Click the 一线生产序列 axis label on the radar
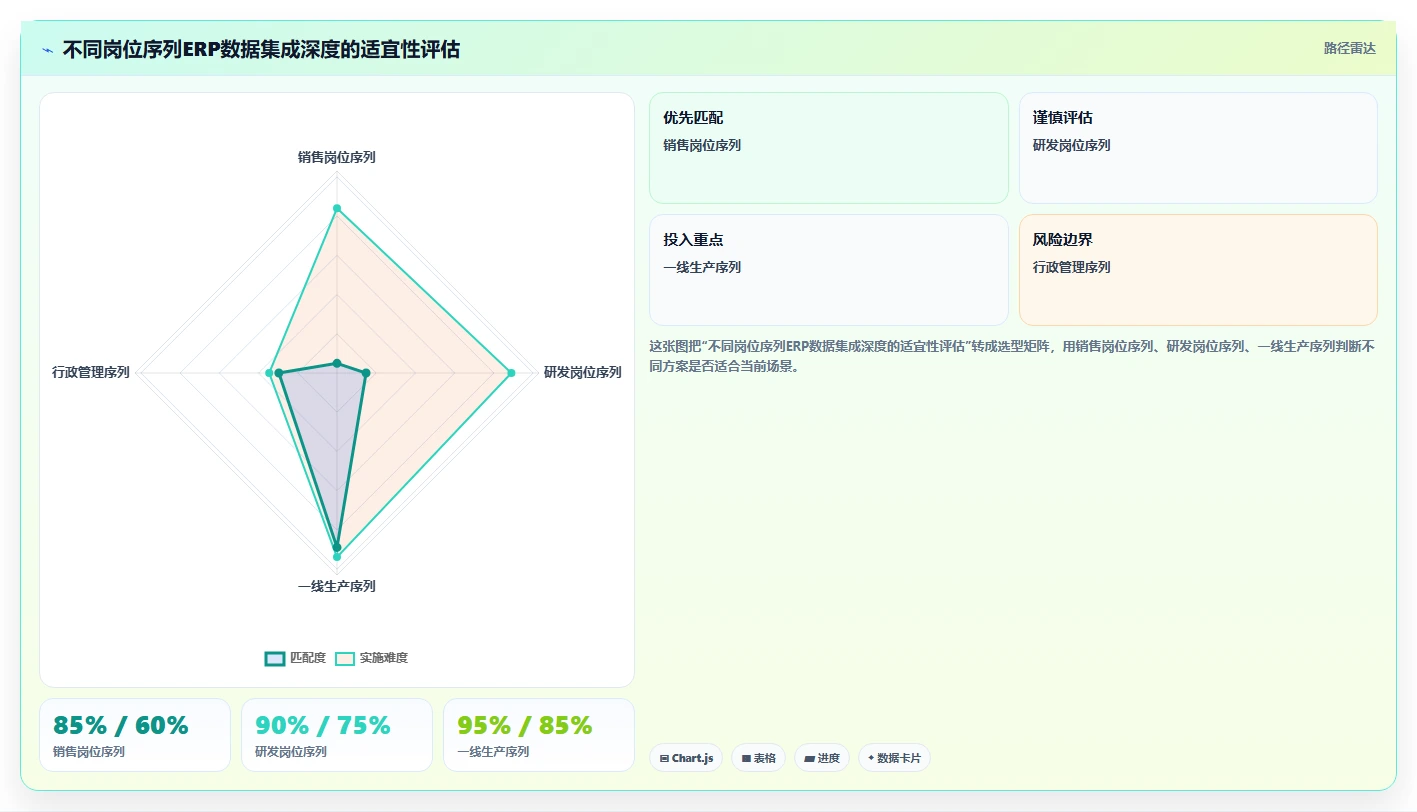 pyautogui.click(x=336, y=586)
